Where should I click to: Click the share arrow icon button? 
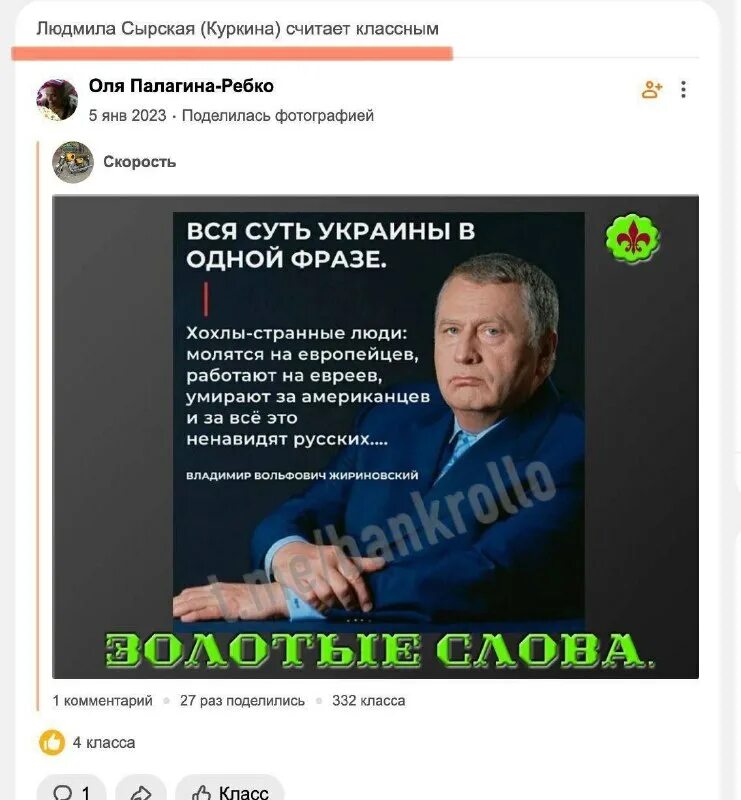point(141,790)
